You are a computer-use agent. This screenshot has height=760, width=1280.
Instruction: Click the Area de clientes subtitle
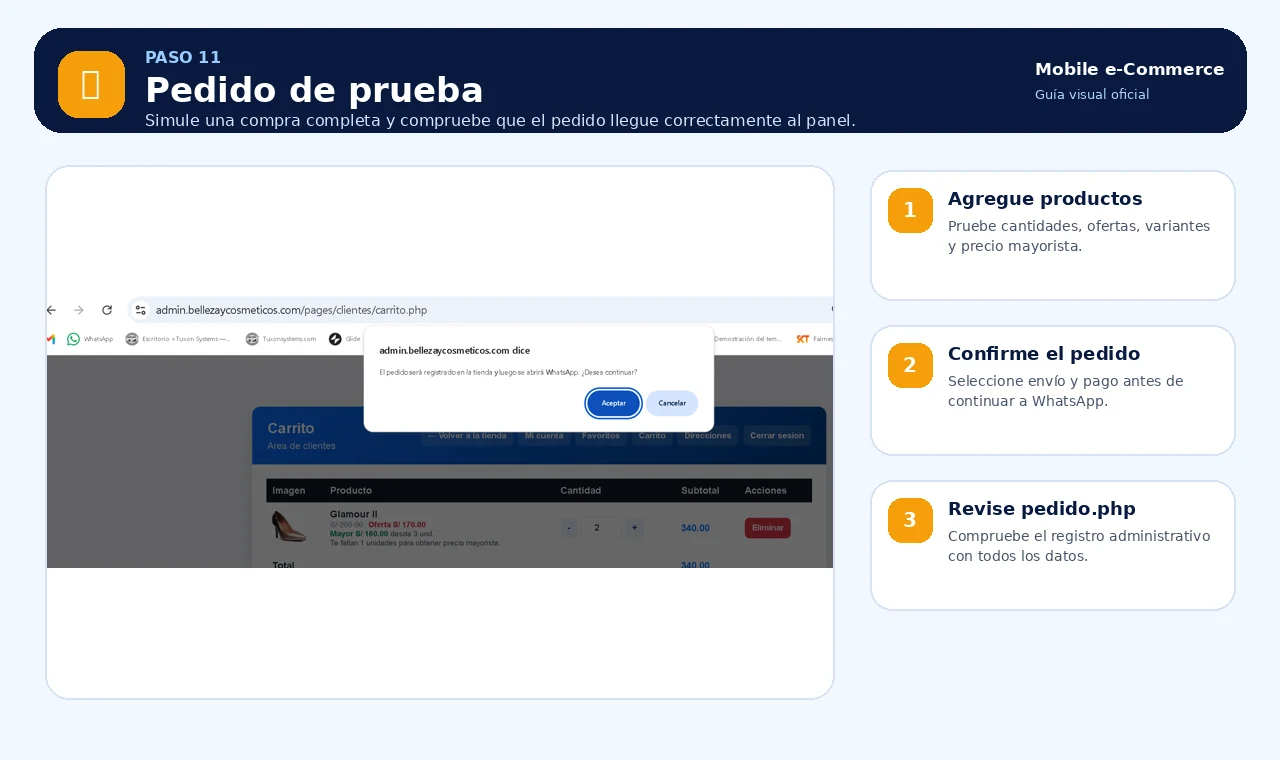[x=301, y=446]
